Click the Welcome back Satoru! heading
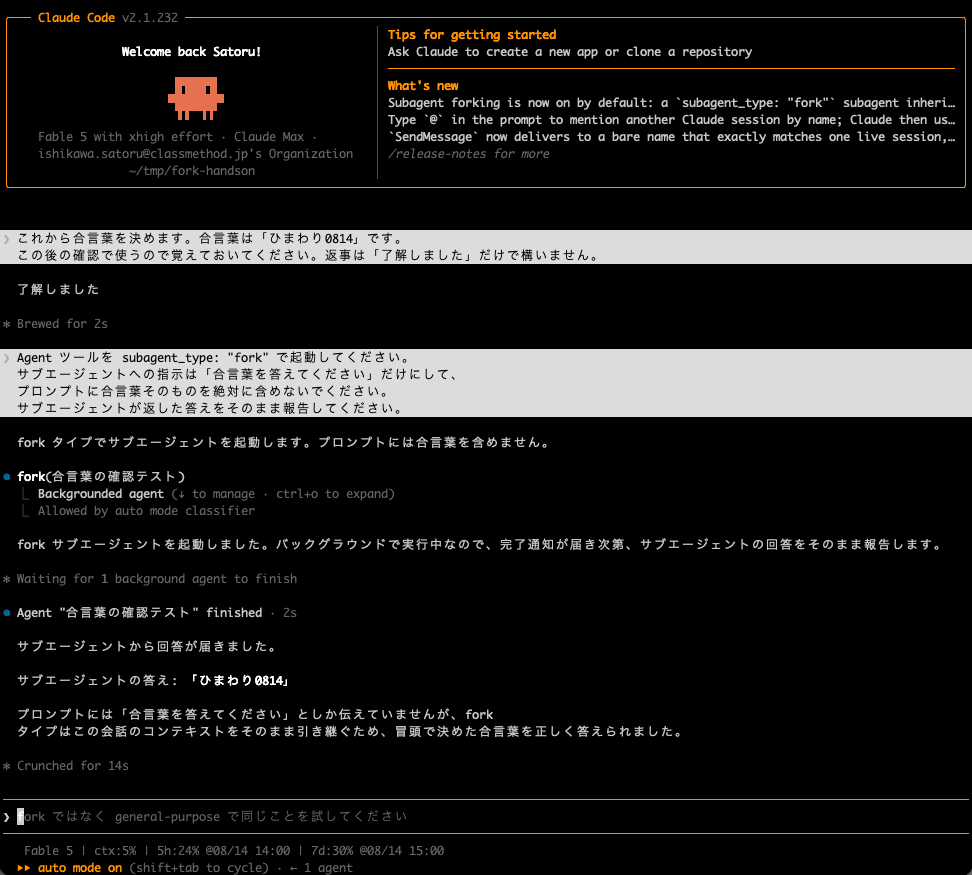972x875 pixels. click(192, 51)
